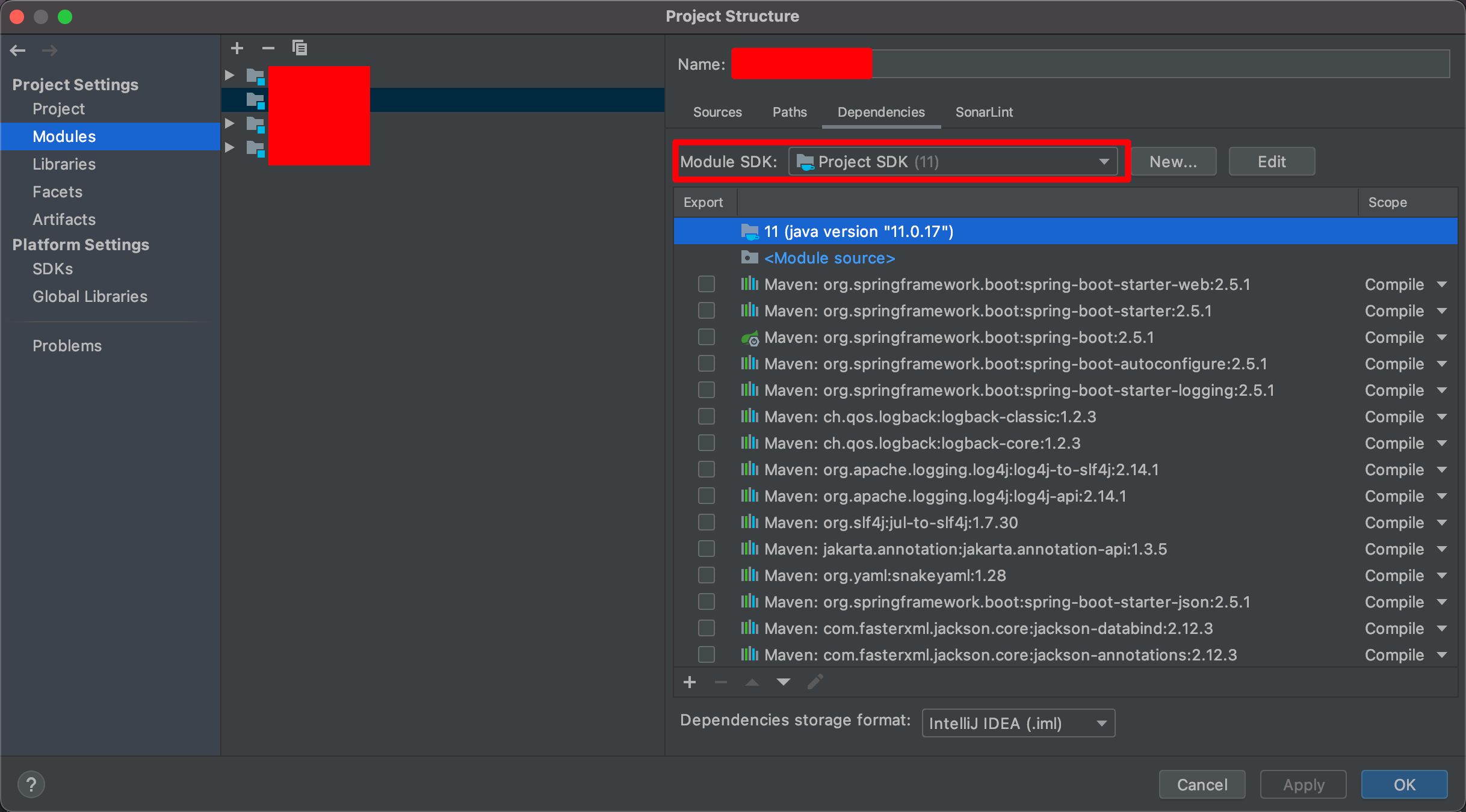
Task: Click library icon for snakeyaml:1.28
Action: pyautogui.click(x=749, y=575)
